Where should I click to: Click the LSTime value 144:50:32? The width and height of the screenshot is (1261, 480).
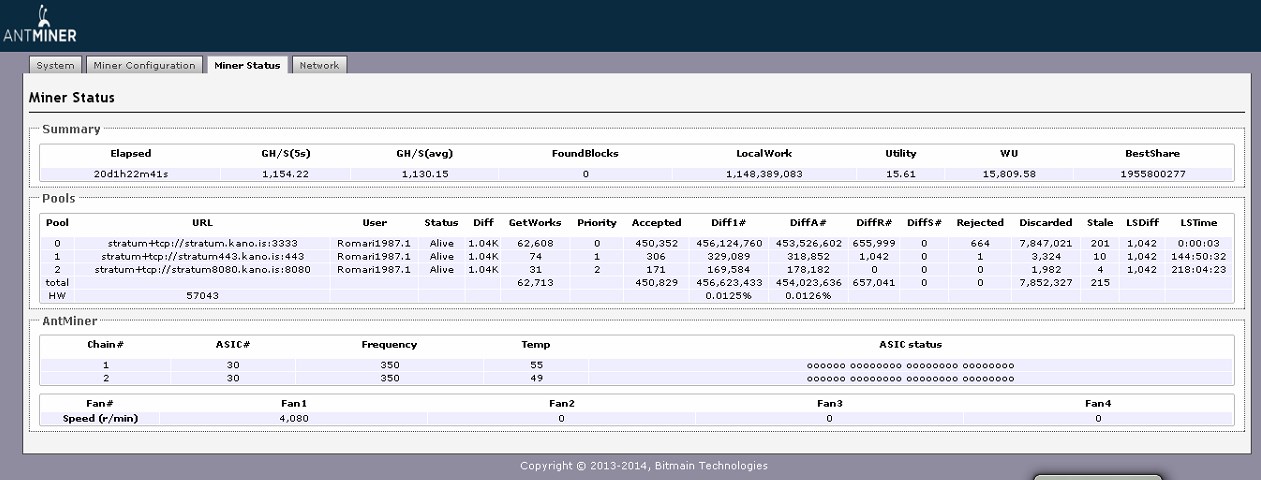point(1198,256)
